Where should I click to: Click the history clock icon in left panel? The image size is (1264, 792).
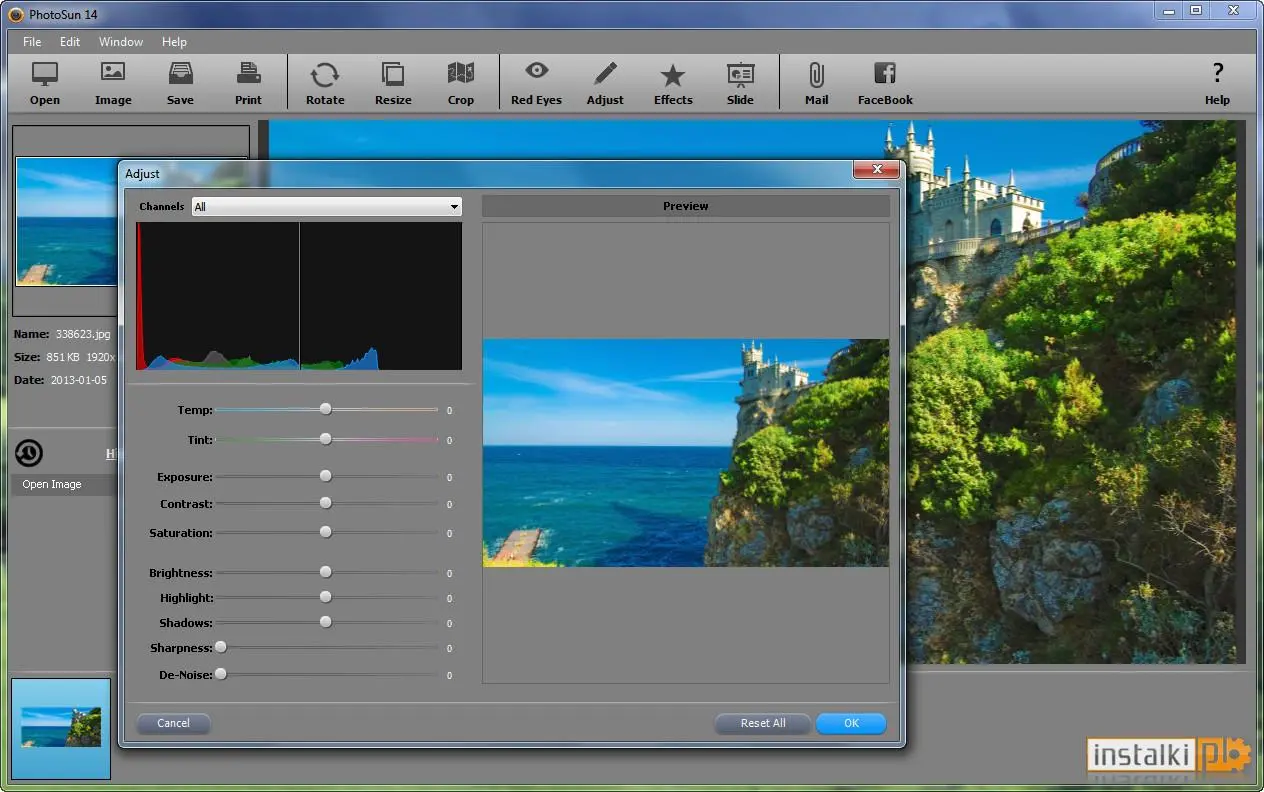pos(29,453)
